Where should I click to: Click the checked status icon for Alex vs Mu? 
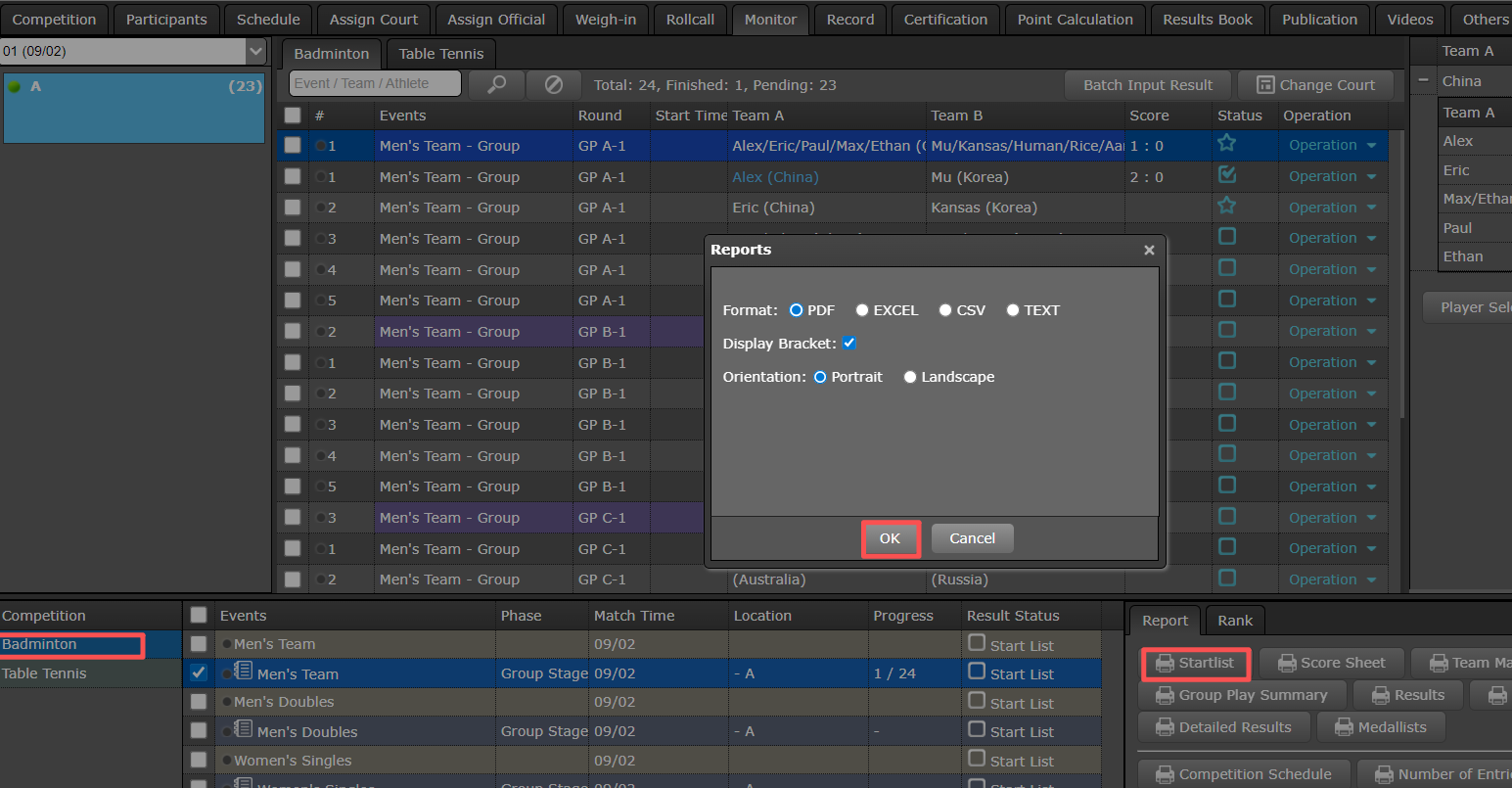click(1226, 175)
